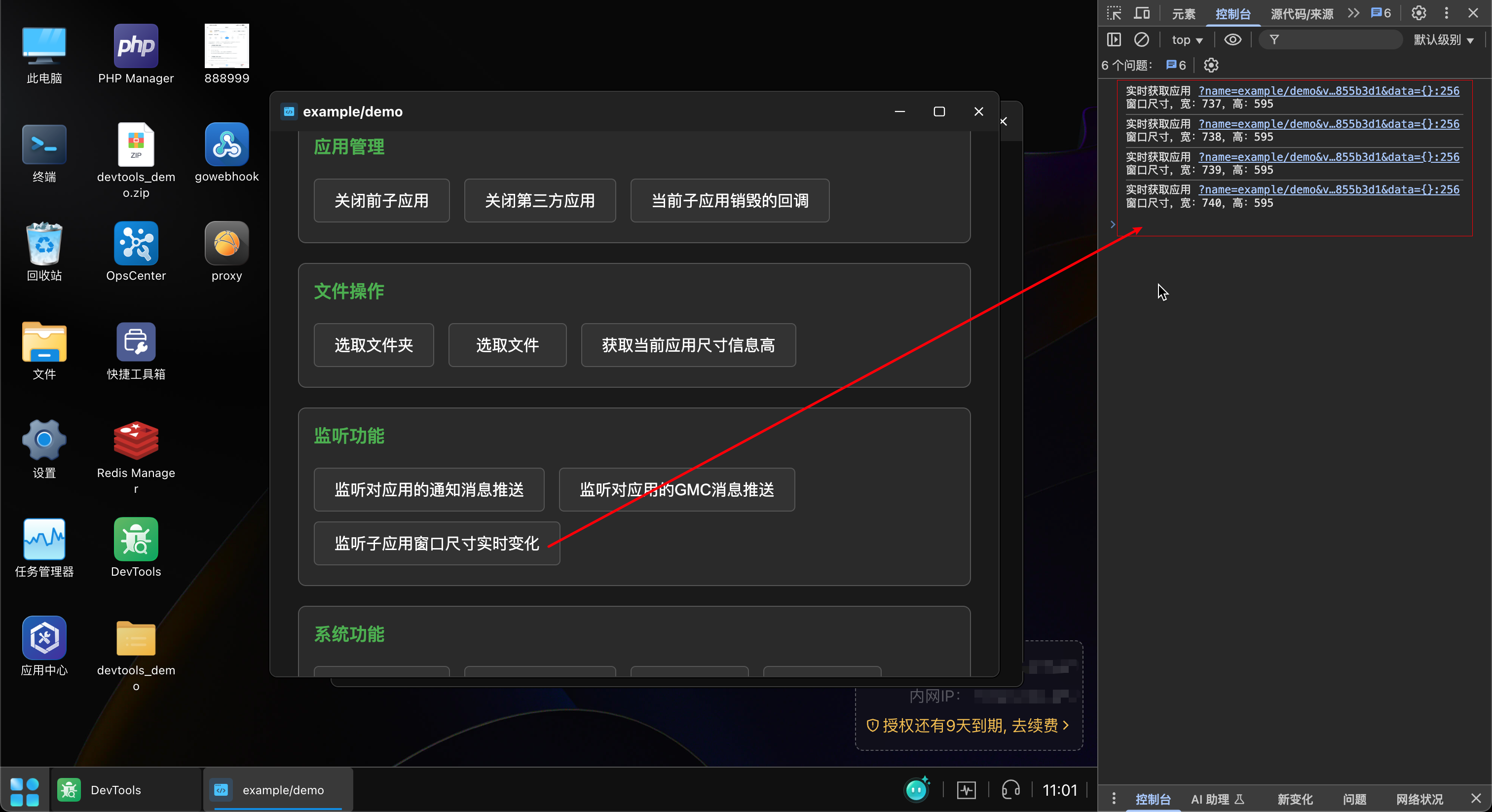Open console settings gear beside the 6 个问题 count
1492x812 pixels.
(x=1211, y=66)
